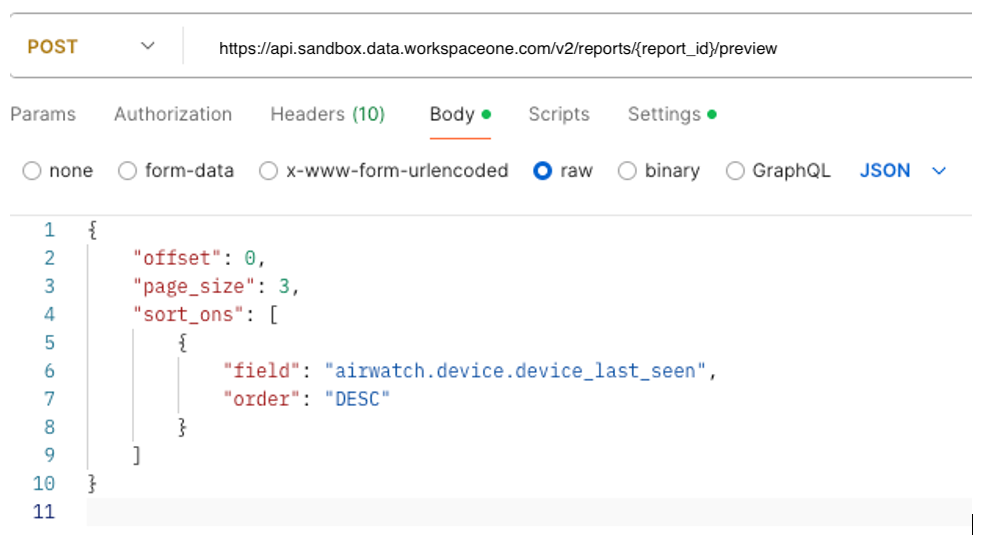Viewport: 981px width, 542px height.
Task: Click the "DESC" order value
Action: pos(357,399)
